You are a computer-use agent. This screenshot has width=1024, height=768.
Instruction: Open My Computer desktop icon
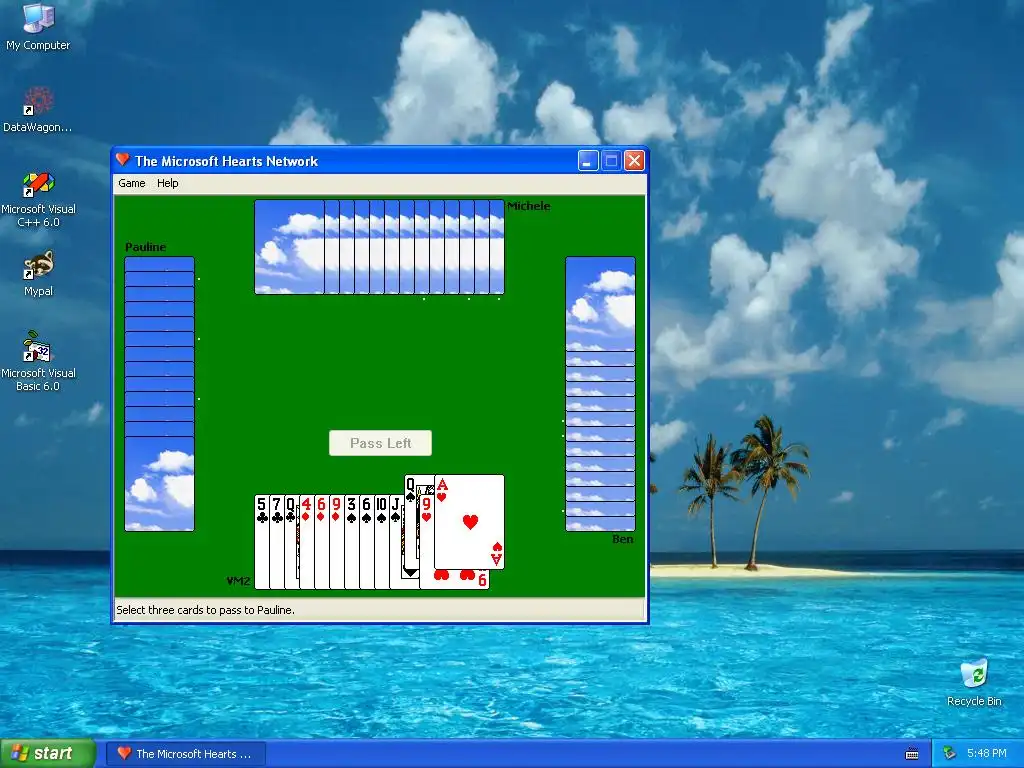38,27
